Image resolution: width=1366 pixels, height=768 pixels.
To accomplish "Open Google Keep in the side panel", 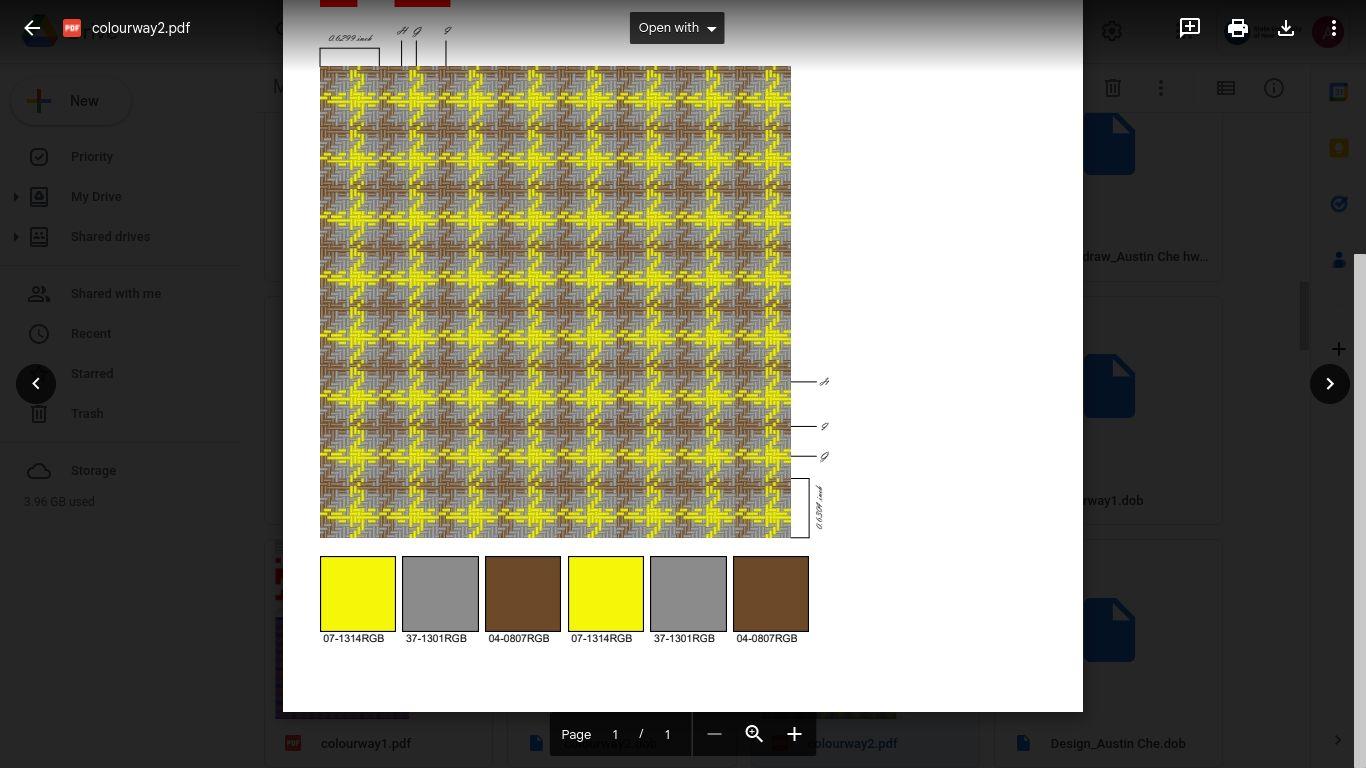I will [x=1339, y=148].
